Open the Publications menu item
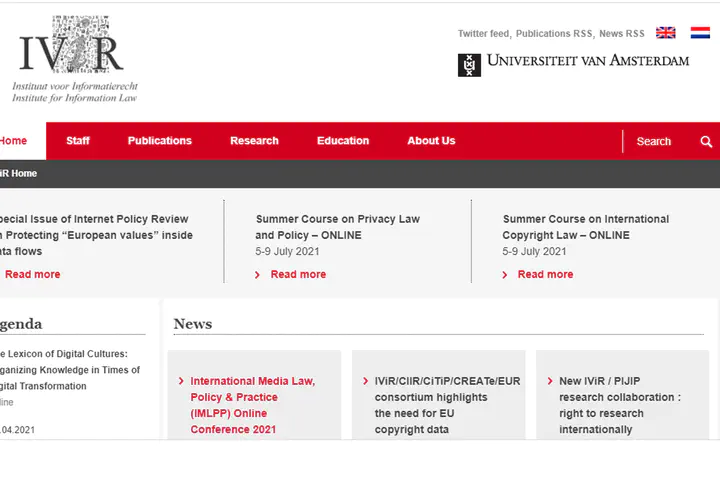The height and width of the screenshot is (480, 720). pos(159,141)
